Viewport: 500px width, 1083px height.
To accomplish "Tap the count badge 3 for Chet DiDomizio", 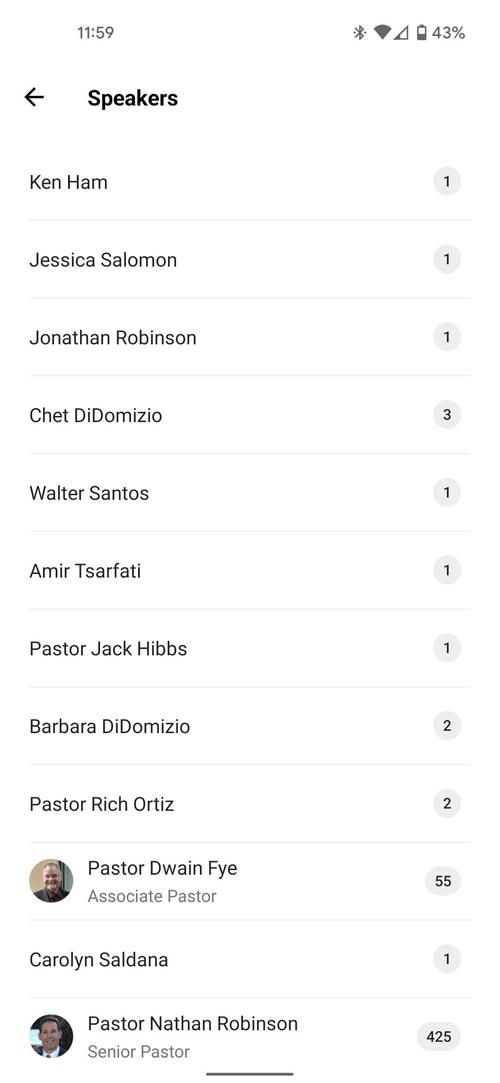I will click(x=447, y=415).
